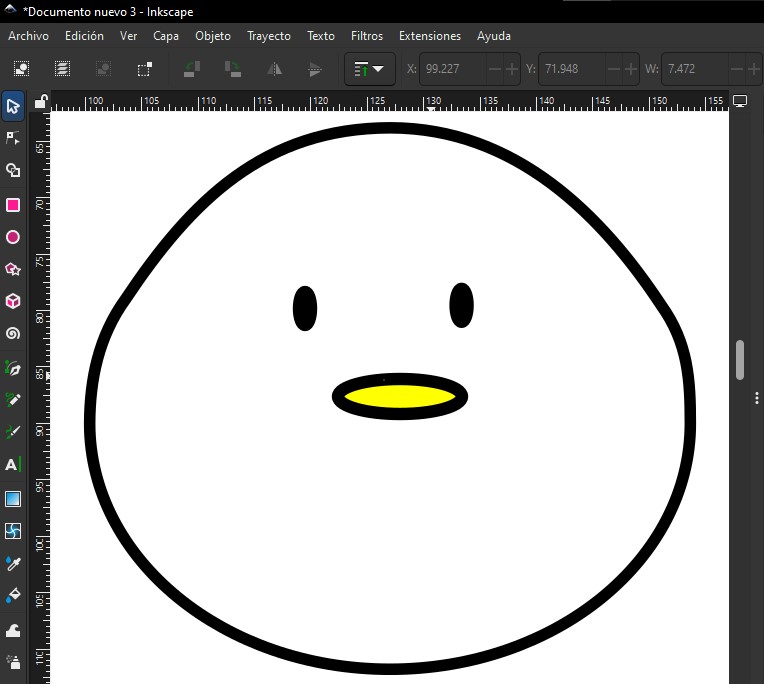Open the Trayecto menu
764x684 pixels.
pos(269,36)
